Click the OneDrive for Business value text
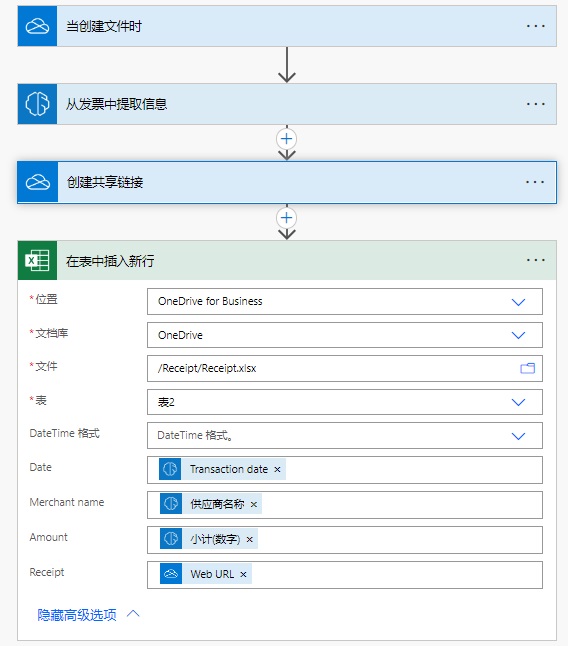This screenshot has height=646, width=568. point(210,302)
